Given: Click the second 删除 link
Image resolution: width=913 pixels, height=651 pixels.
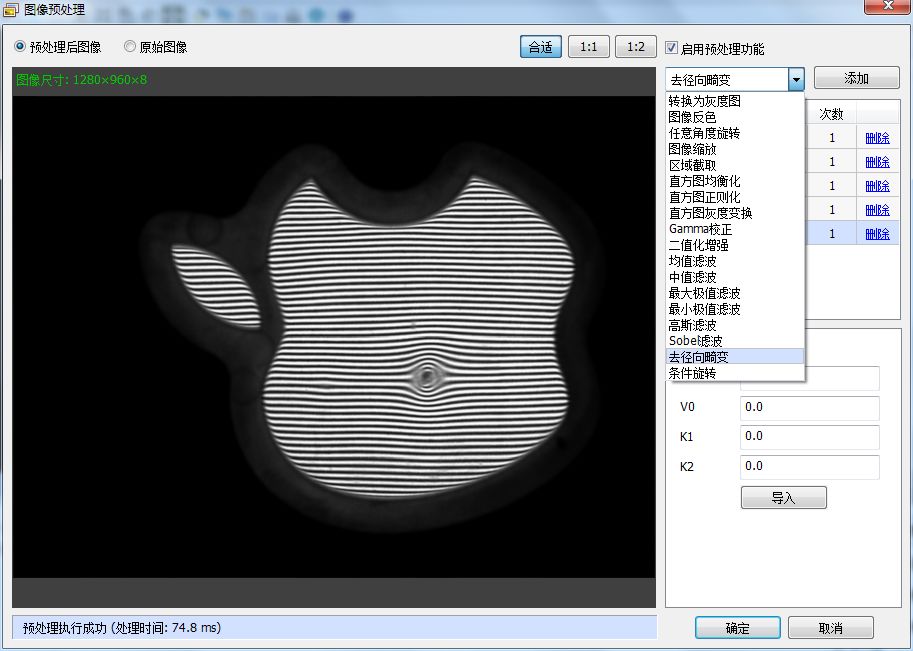Looking at the screenshot, I should (x=877, y=162).
